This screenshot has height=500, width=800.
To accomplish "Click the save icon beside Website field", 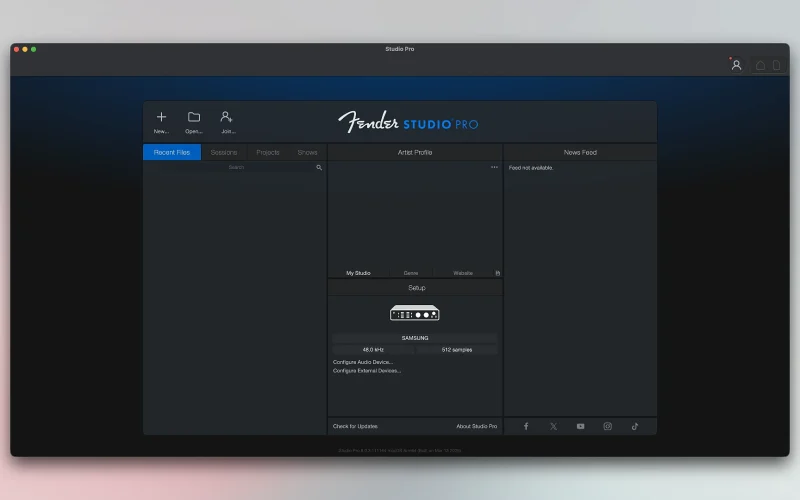I will pos(497,273).
